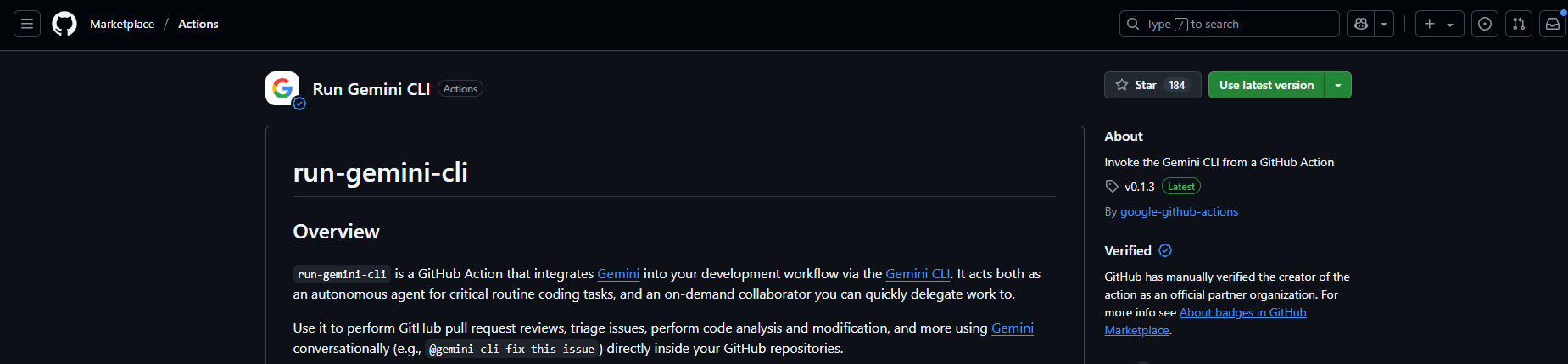The width and height of the screenshot is (1568, 364).
Task: Click the Latest release badge
Action: (1181, 187)
